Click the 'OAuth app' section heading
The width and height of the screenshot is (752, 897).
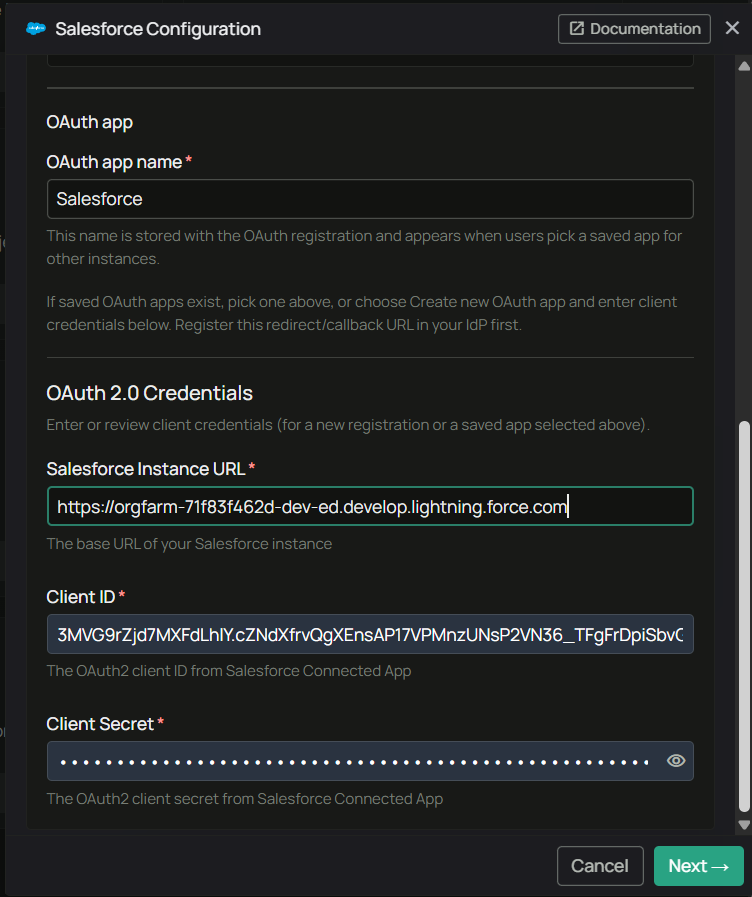click(90, 122)
